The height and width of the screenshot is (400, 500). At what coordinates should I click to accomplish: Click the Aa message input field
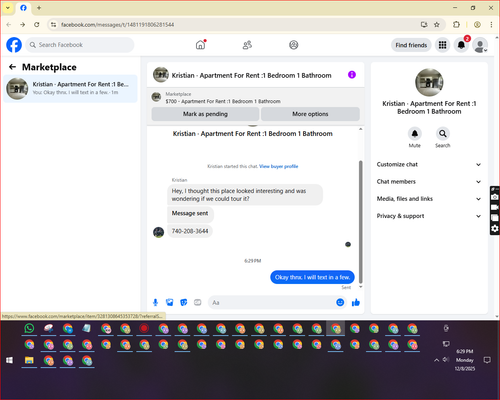click(272, 302)
